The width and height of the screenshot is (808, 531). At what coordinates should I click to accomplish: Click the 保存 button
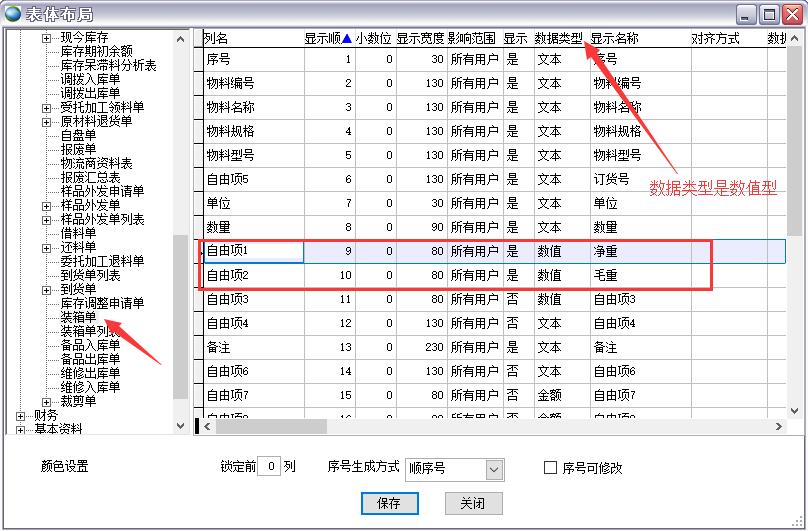click(389, 504)
